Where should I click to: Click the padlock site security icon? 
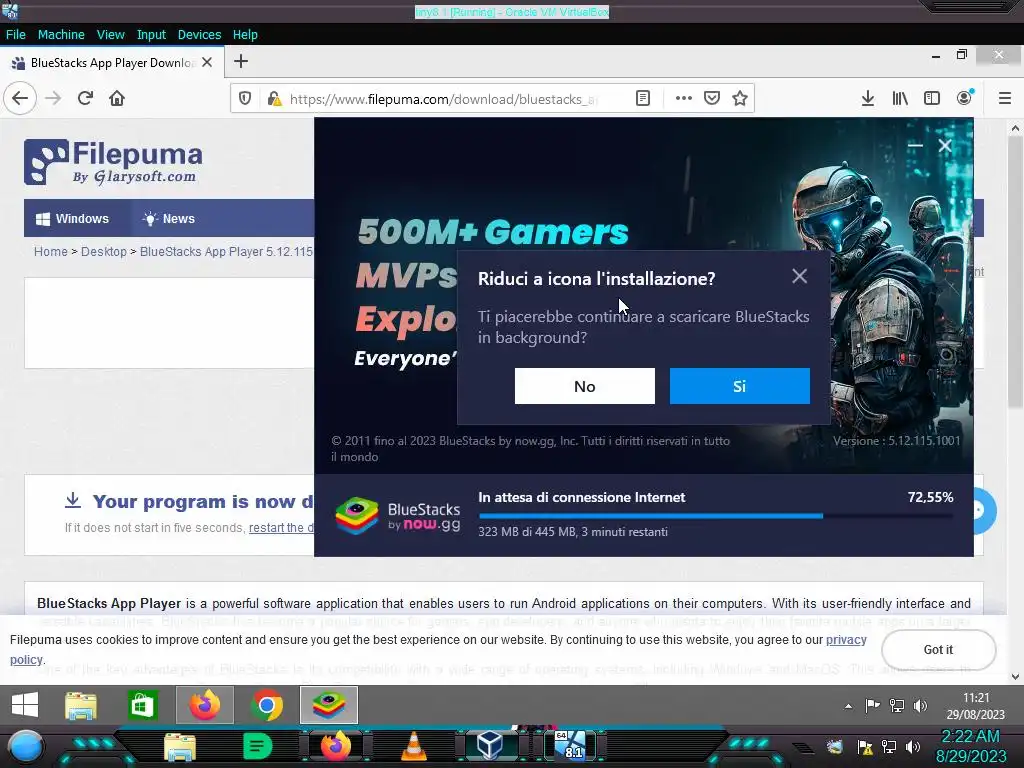point(274,99)
